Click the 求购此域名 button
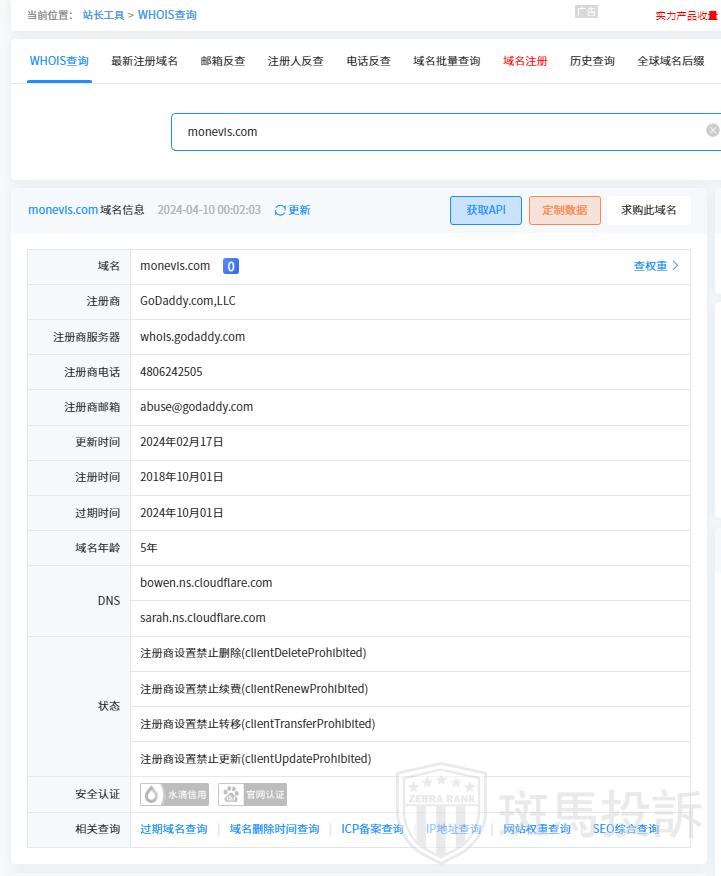 [648, 210]
